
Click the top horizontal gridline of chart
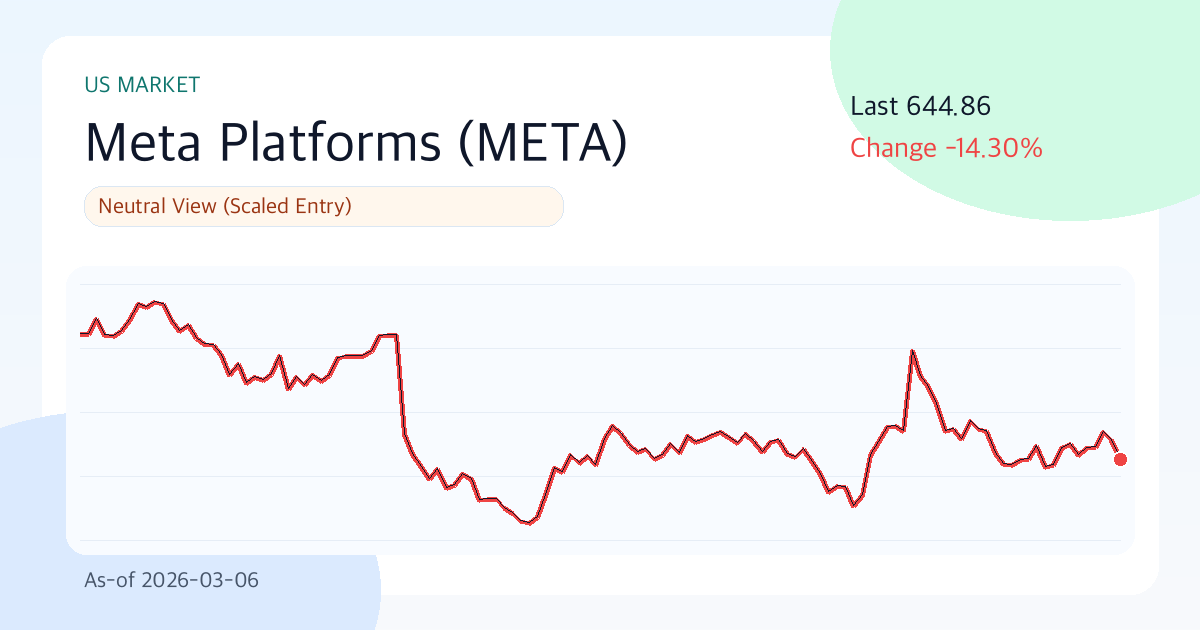click(600, 284)
